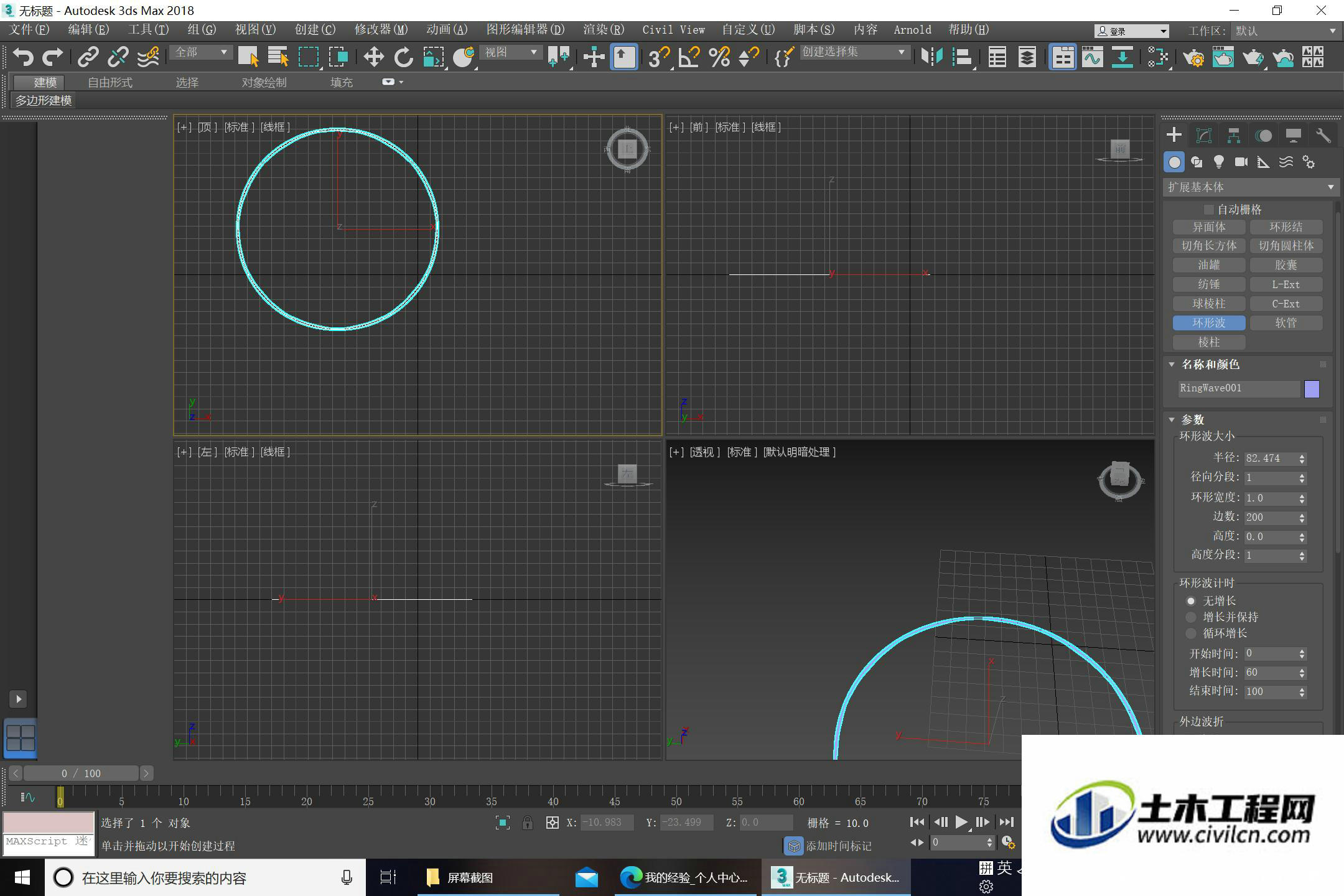The image size is (1344, 896).
Task: Activate the Select and Scale tool
Action: [434, 57]
